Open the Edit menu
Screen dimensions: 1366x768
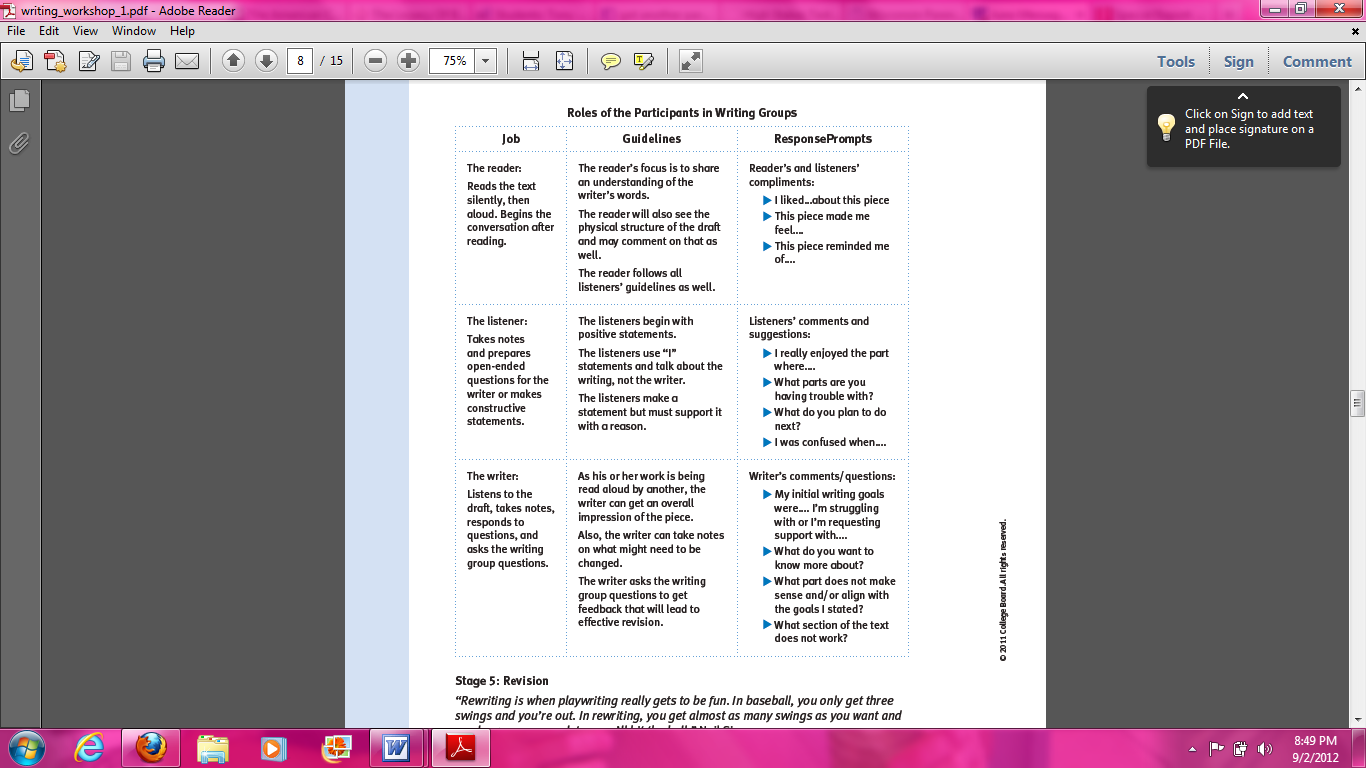(x=49, y=31)
